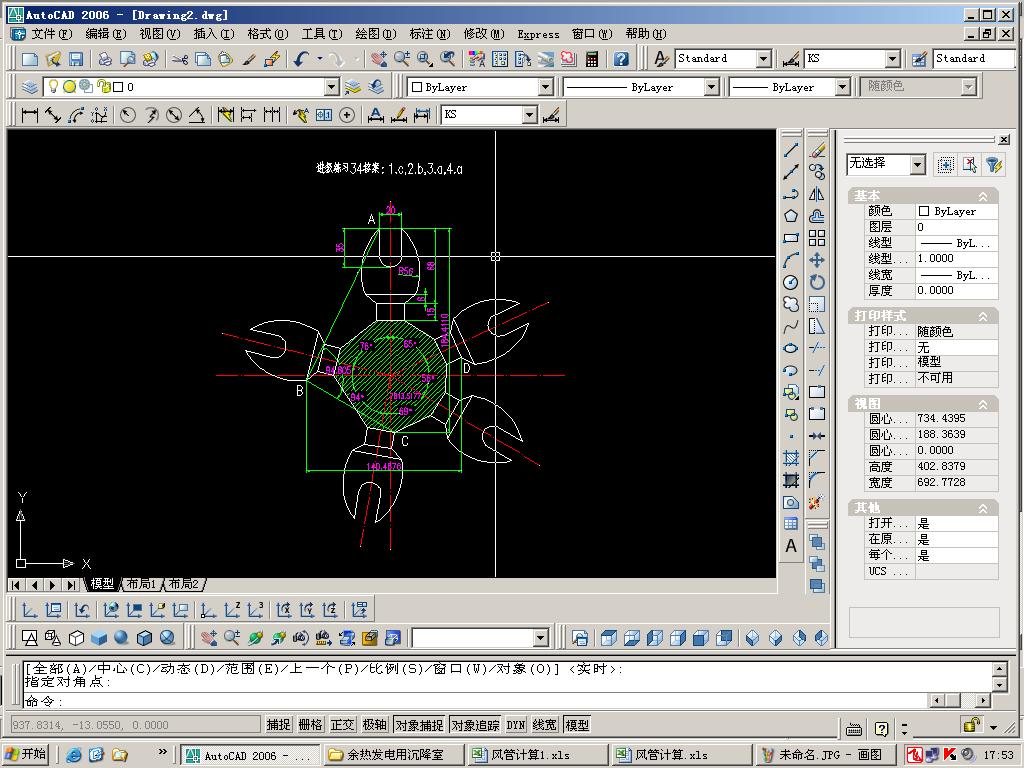Select the Rectangle draw tool

pos(791,238)
